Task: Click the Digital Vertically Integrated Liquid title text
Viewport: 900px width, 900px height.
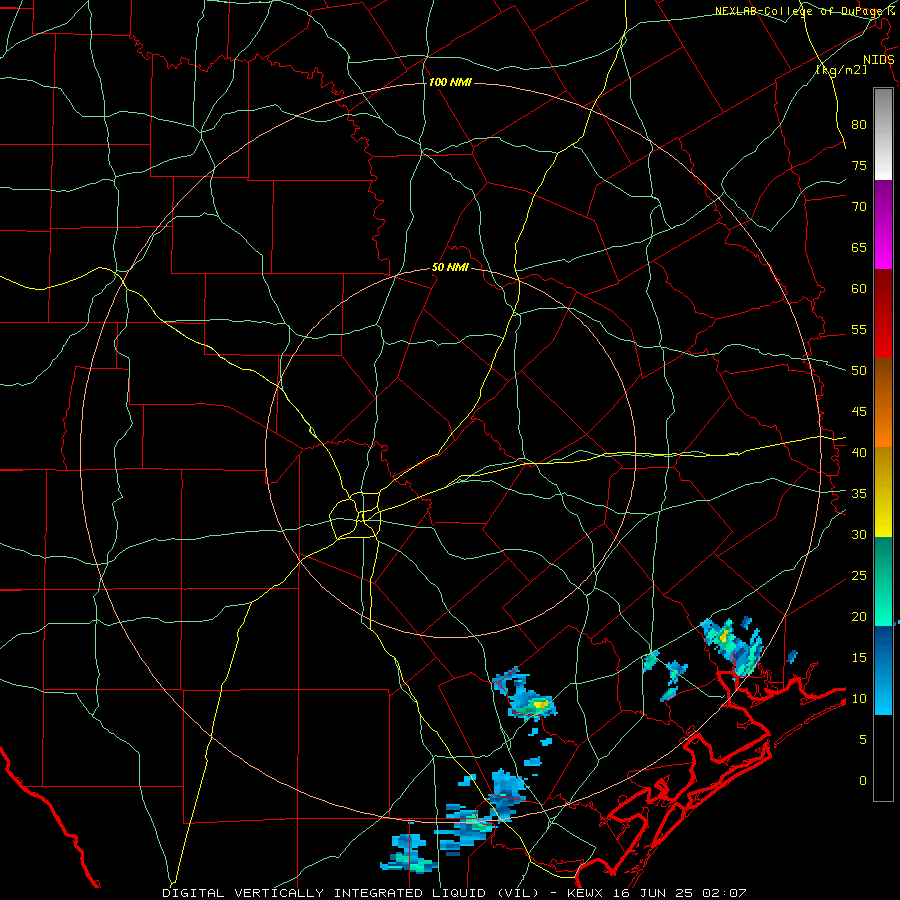Action: pos(350,893)
